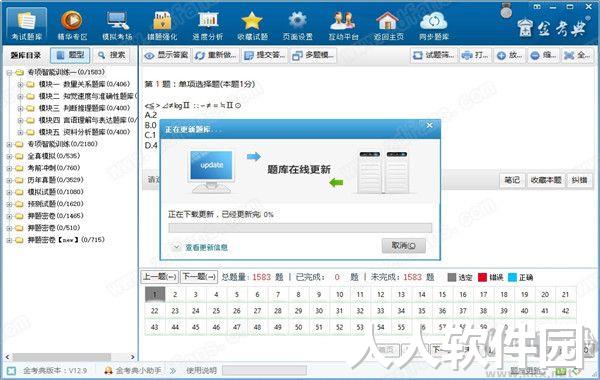Screen dimensions: 600x380
Task: Open the 页面设置 gear icon
Action: click(298, 25)
